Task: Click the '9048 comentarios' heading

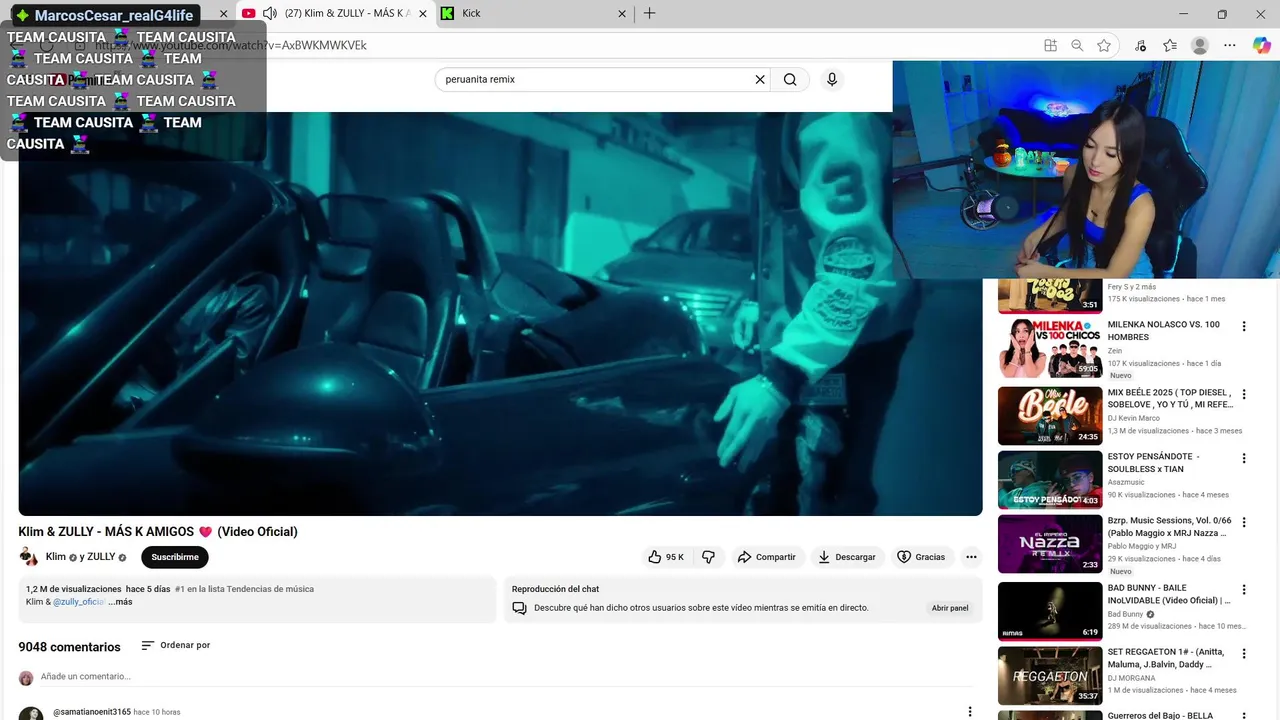Action: click(x=69, y=647)
